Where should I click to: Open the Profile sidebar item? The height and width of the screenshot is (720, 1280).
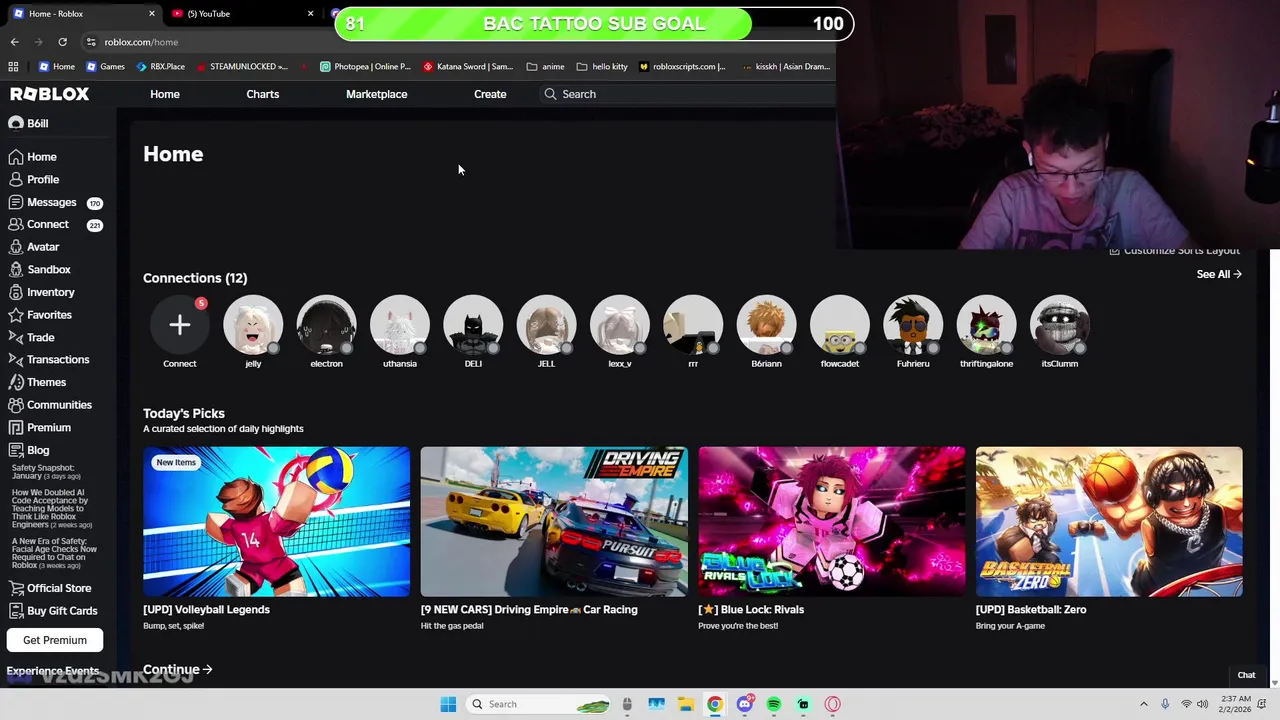[x=34, y=180]
